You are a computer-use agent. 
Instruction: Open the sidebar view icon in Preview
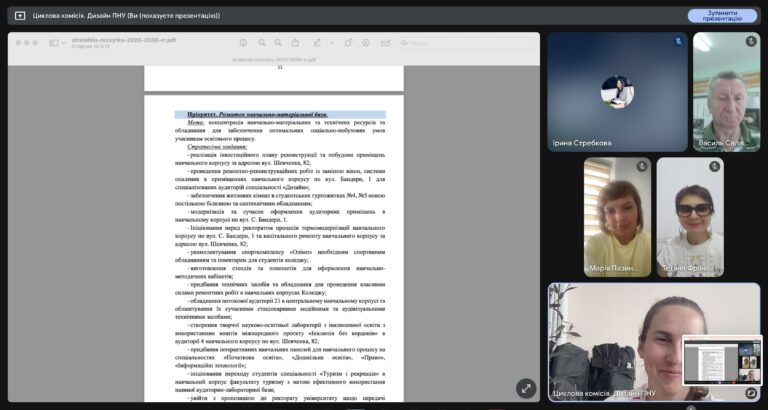tap(54, 43)
